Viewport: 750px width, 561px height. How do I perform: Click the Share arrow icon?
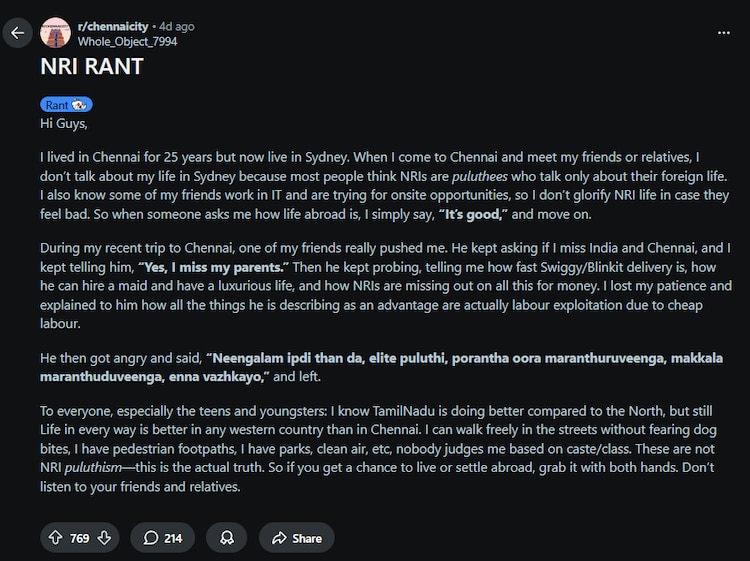pyautogui.click(x=280, y=538)
